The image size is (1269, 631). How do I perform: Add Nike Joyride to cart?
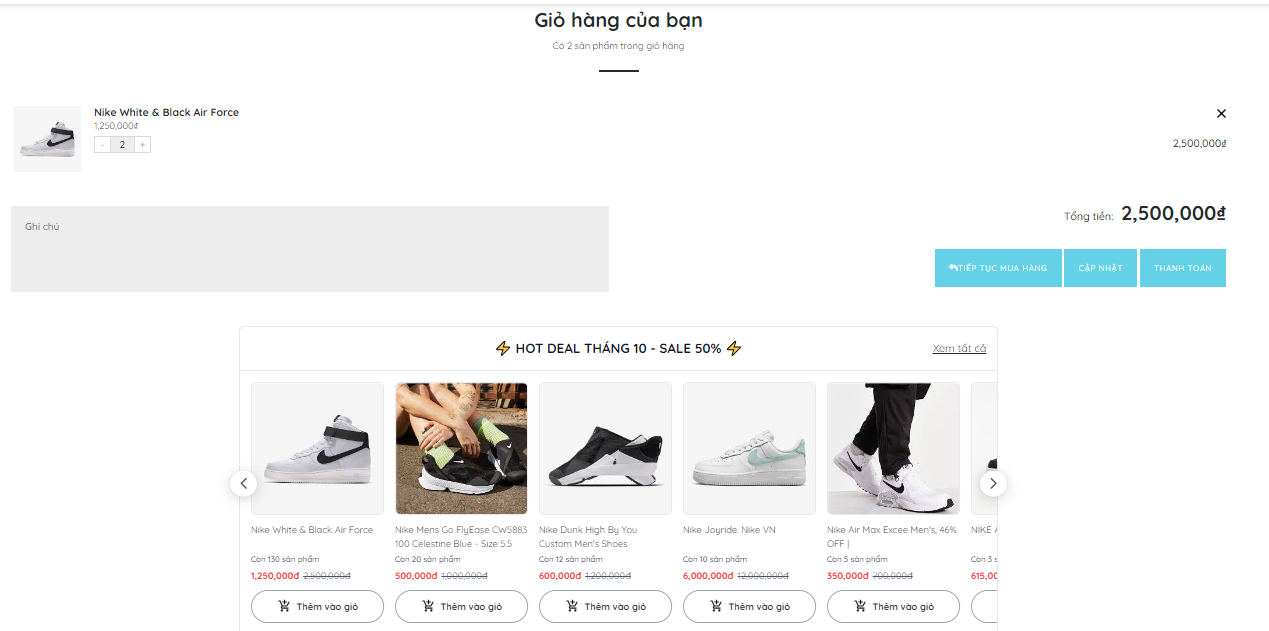(749, 606)
